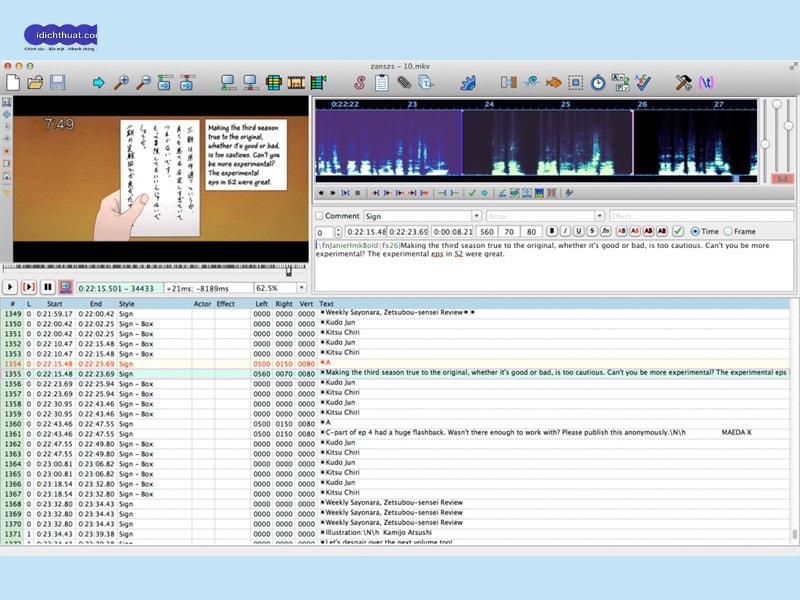Screen dimensions: 800x600
Task: Toggle bold formatting in the edit box
Action: 551,232
